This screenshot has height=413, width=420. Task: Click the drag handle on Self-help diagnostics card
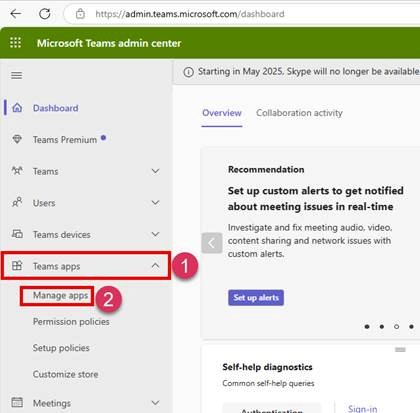400,349
